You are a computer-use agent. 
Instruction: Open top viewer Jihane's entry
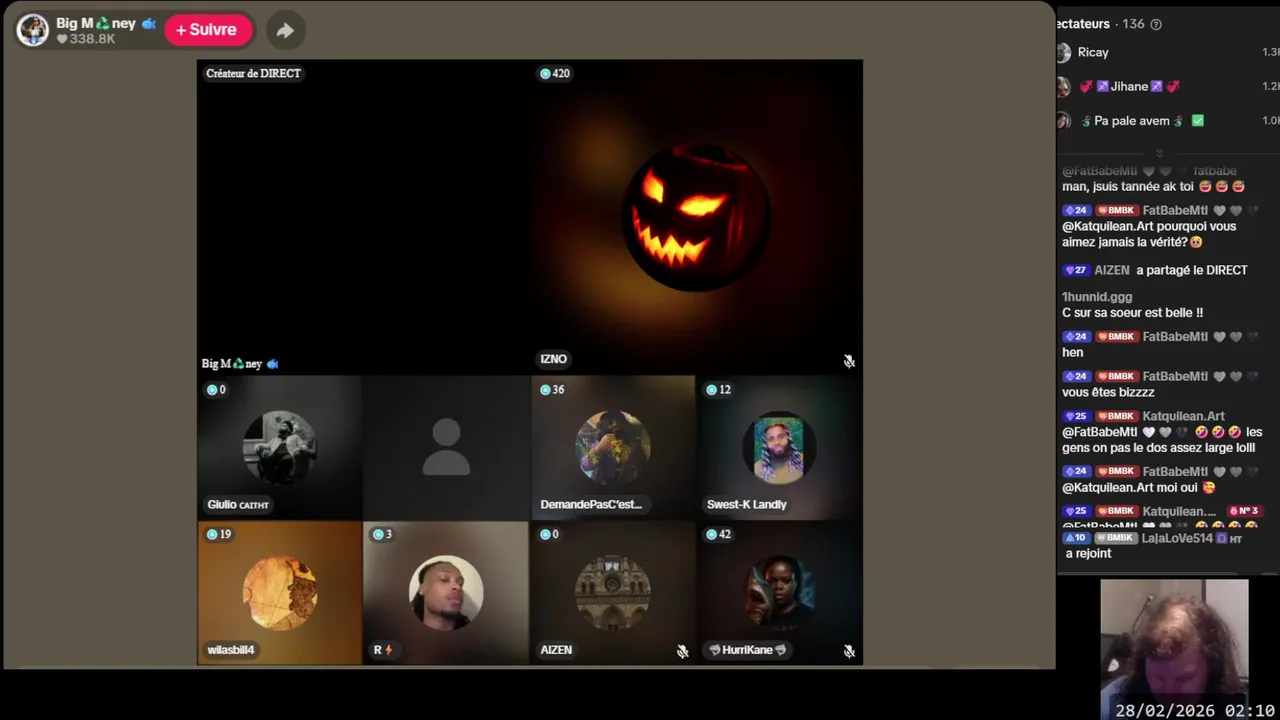[x=1168, y=87]
